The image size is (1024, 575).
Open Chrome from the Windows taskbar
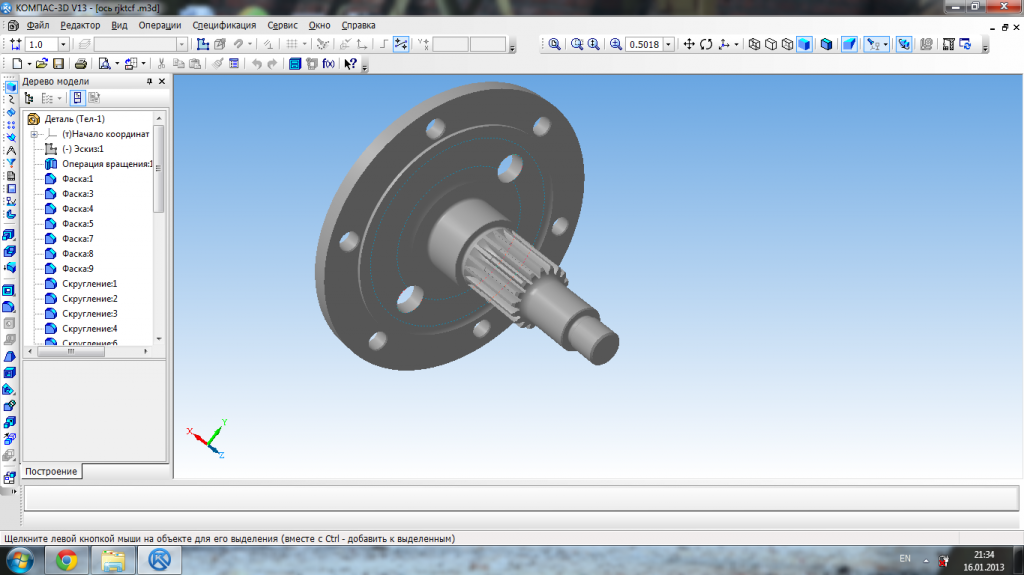pos(66,560)
